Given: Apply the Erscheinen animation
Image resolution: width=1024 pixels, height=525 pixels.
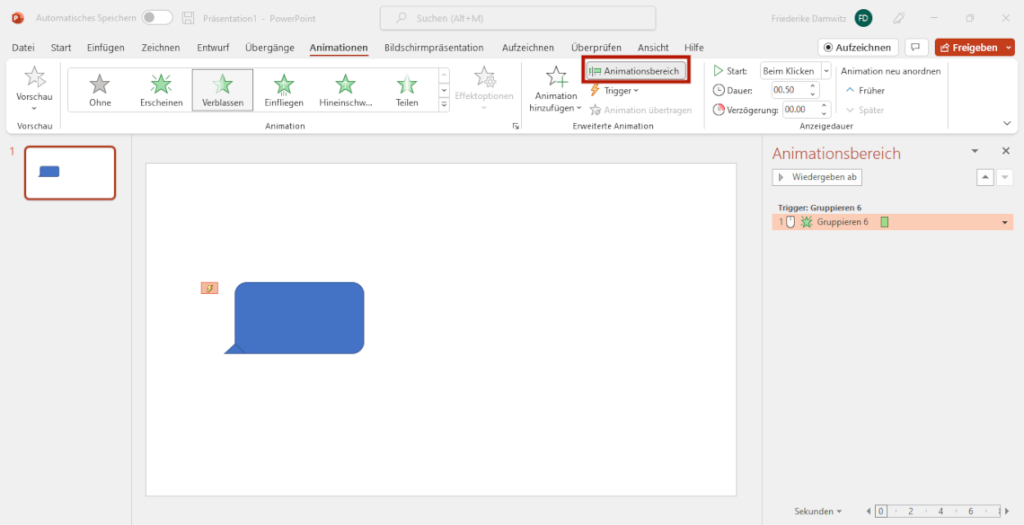Looking at the screenshot, I should [x=161, y=90].
